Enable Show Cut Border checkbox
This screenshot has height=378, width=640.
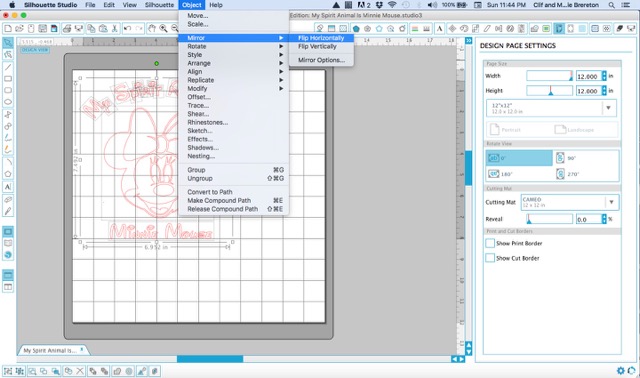[490, 258]
